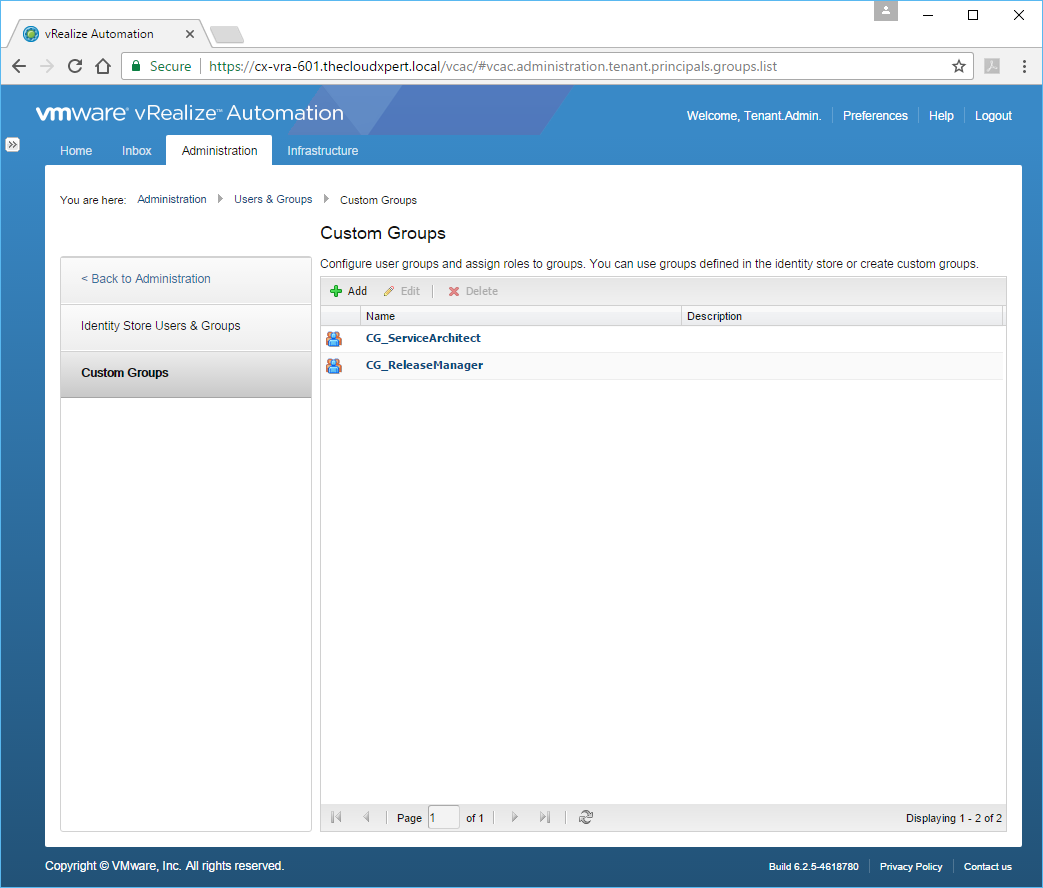Click the browser home icon
This screenshot has width=1043, height=888.
(102, 66)
